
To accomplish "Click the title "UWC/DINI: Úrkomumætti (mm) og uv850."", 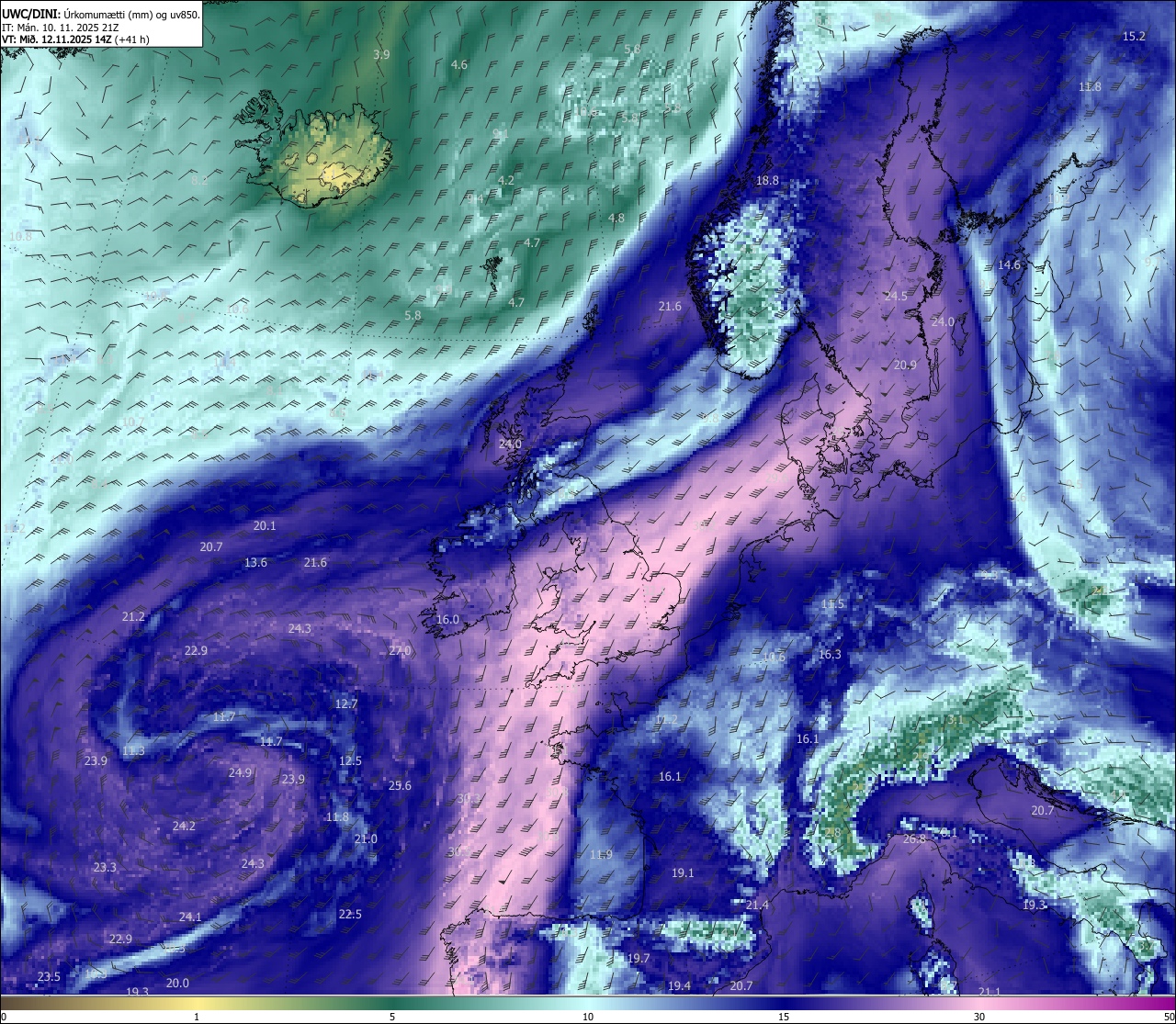I will point(100,15).
